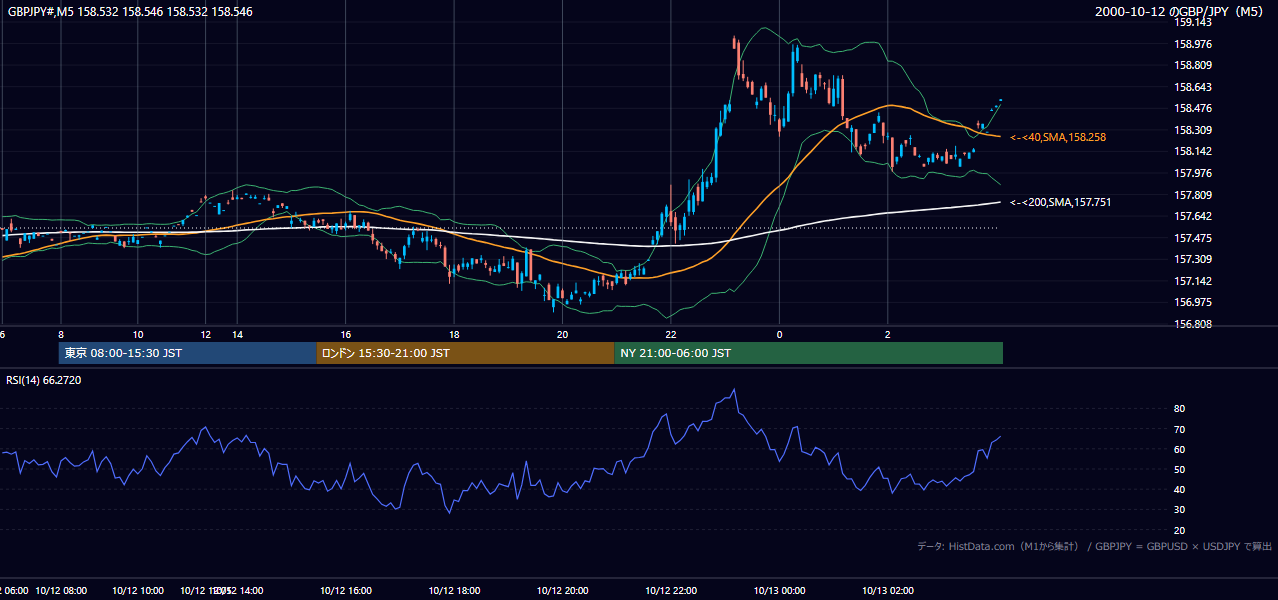1278x600 pixels.
Task: Click hour label 8 on price chart time axis
Action: (61, 335)
